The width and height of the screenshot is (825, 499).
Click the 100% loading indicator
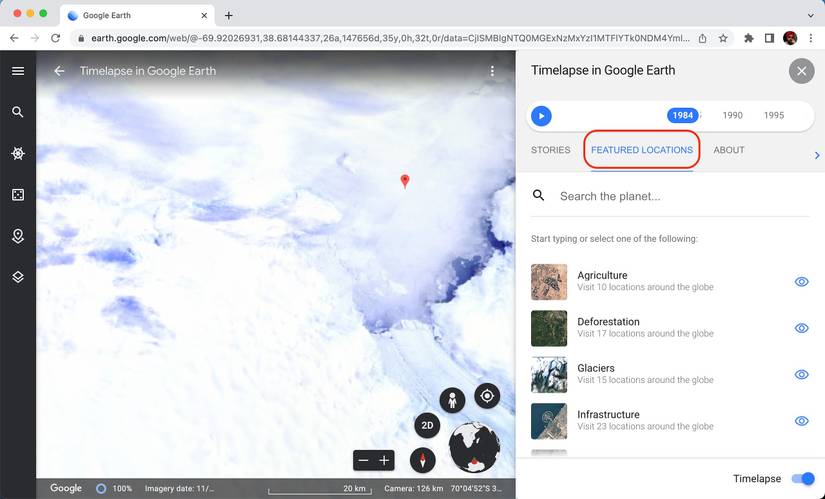(114, 488)
